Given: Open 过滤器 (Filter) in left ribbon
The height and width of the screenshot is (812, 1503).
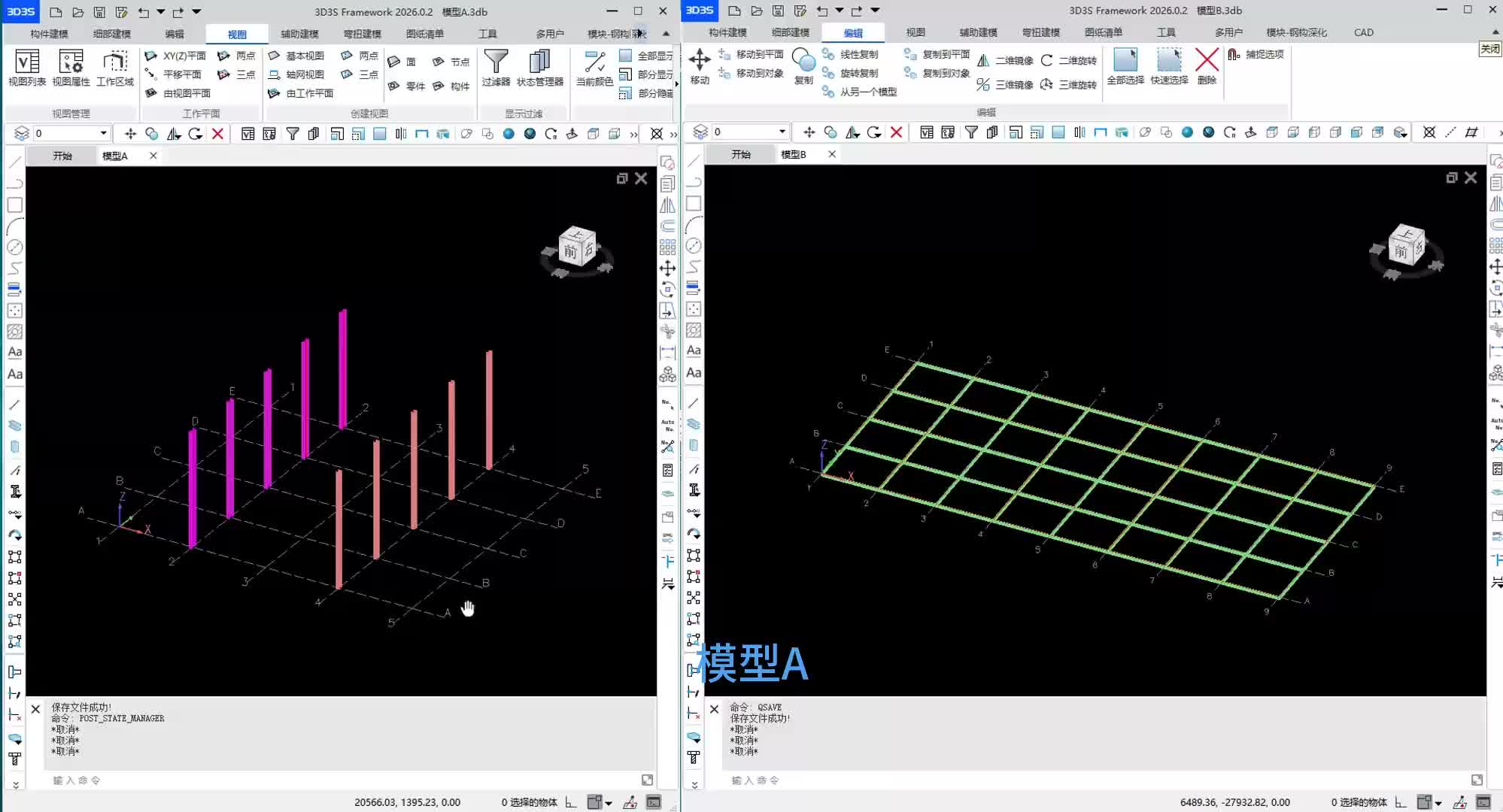Looking at the screenshot, I should point(496,62).
